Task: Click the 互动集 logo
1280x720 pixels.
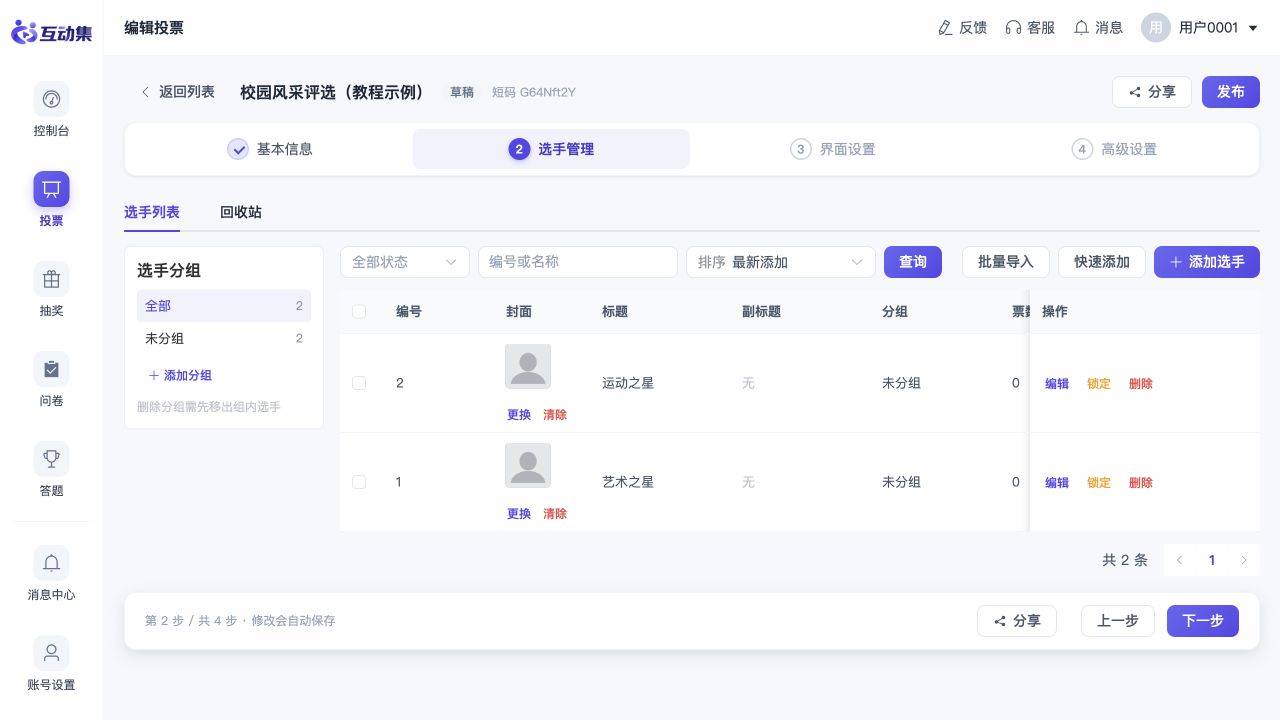Action: (x=51, y=32)
